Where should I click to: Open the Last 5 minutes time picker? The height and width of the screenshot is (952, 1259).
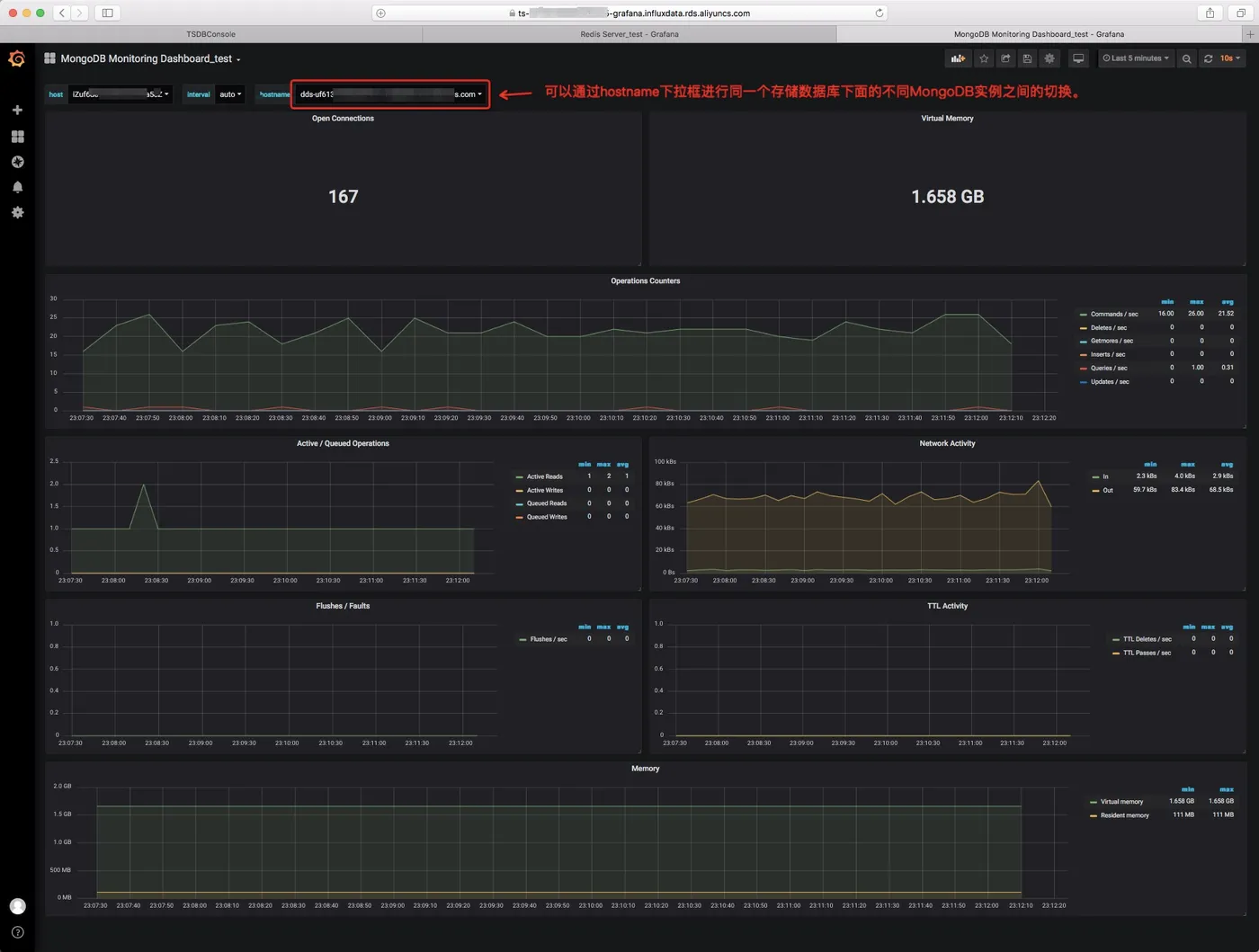(x=1136, y=58)
